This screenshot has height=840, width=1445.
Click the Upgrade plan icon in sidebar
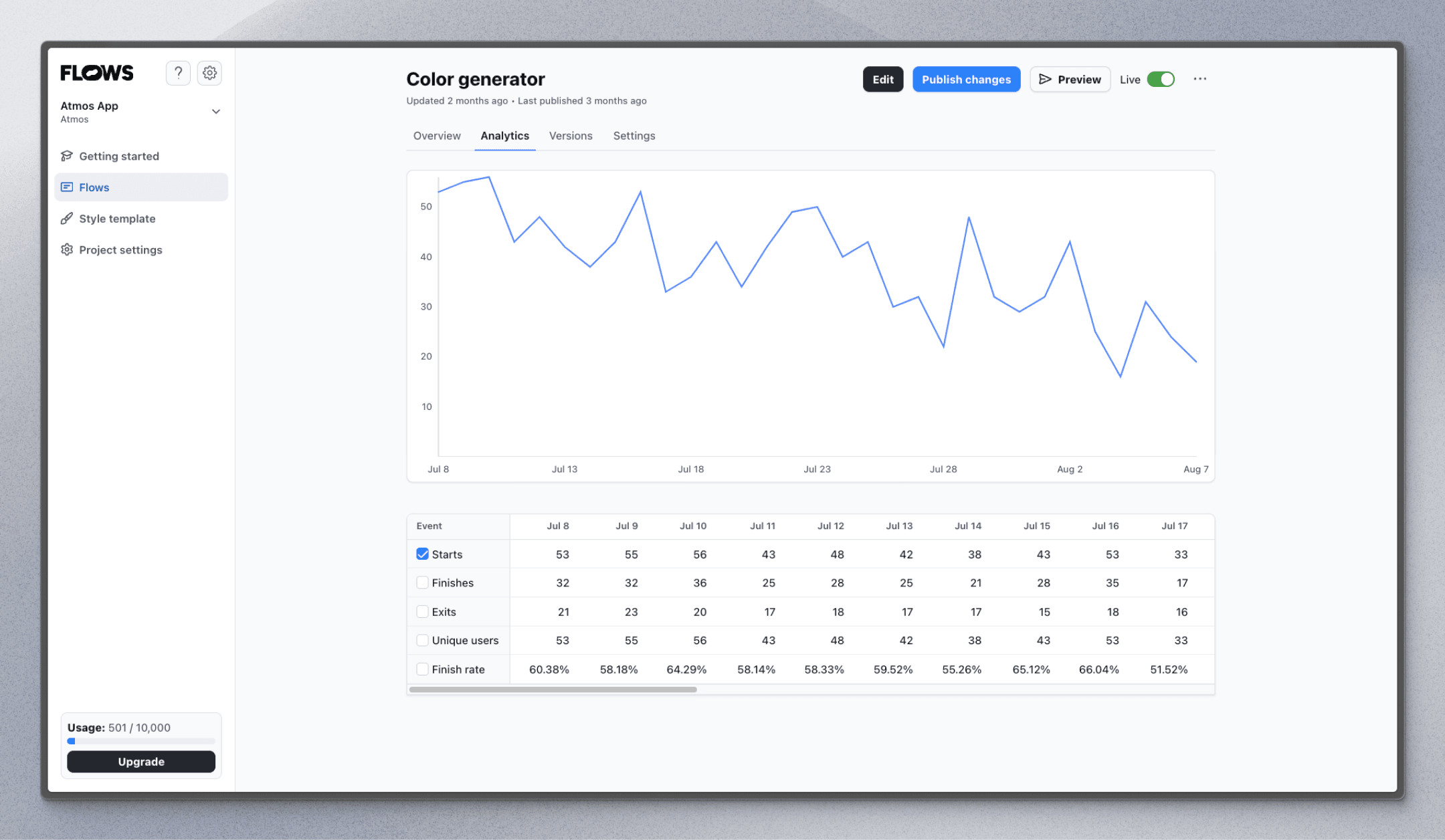[x=141, y=761]
